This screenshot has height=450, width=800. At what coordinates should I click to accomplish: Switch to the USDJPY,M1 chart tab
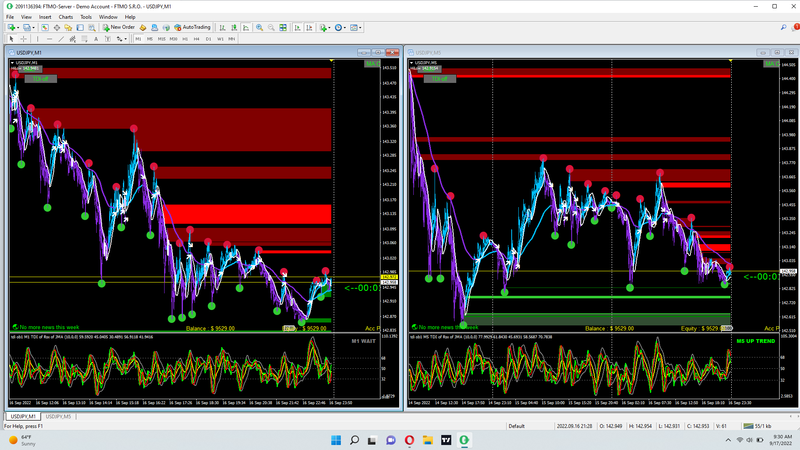tap(23, 416)
